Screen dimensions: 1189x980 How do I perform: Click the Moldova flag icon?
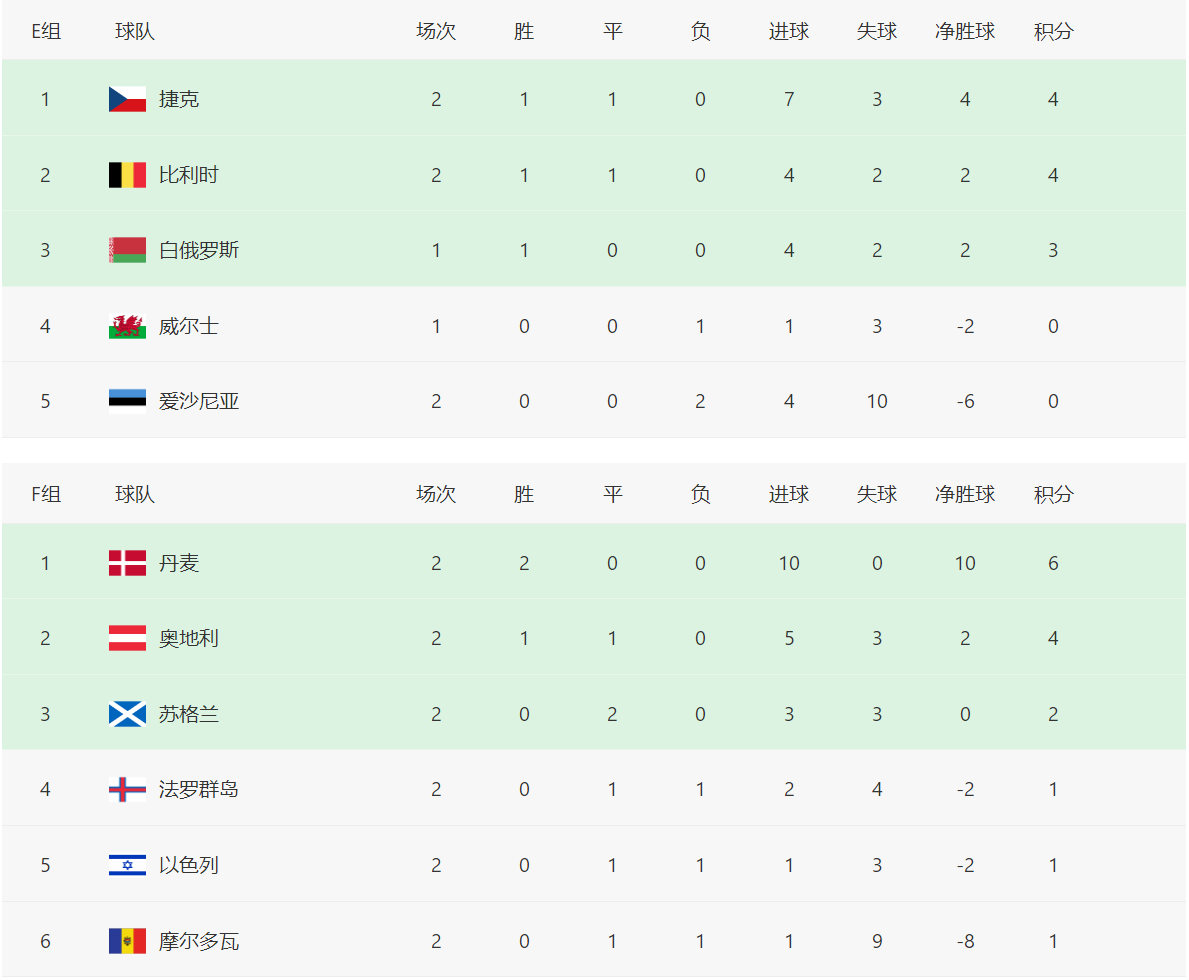[x=127, y=941]
